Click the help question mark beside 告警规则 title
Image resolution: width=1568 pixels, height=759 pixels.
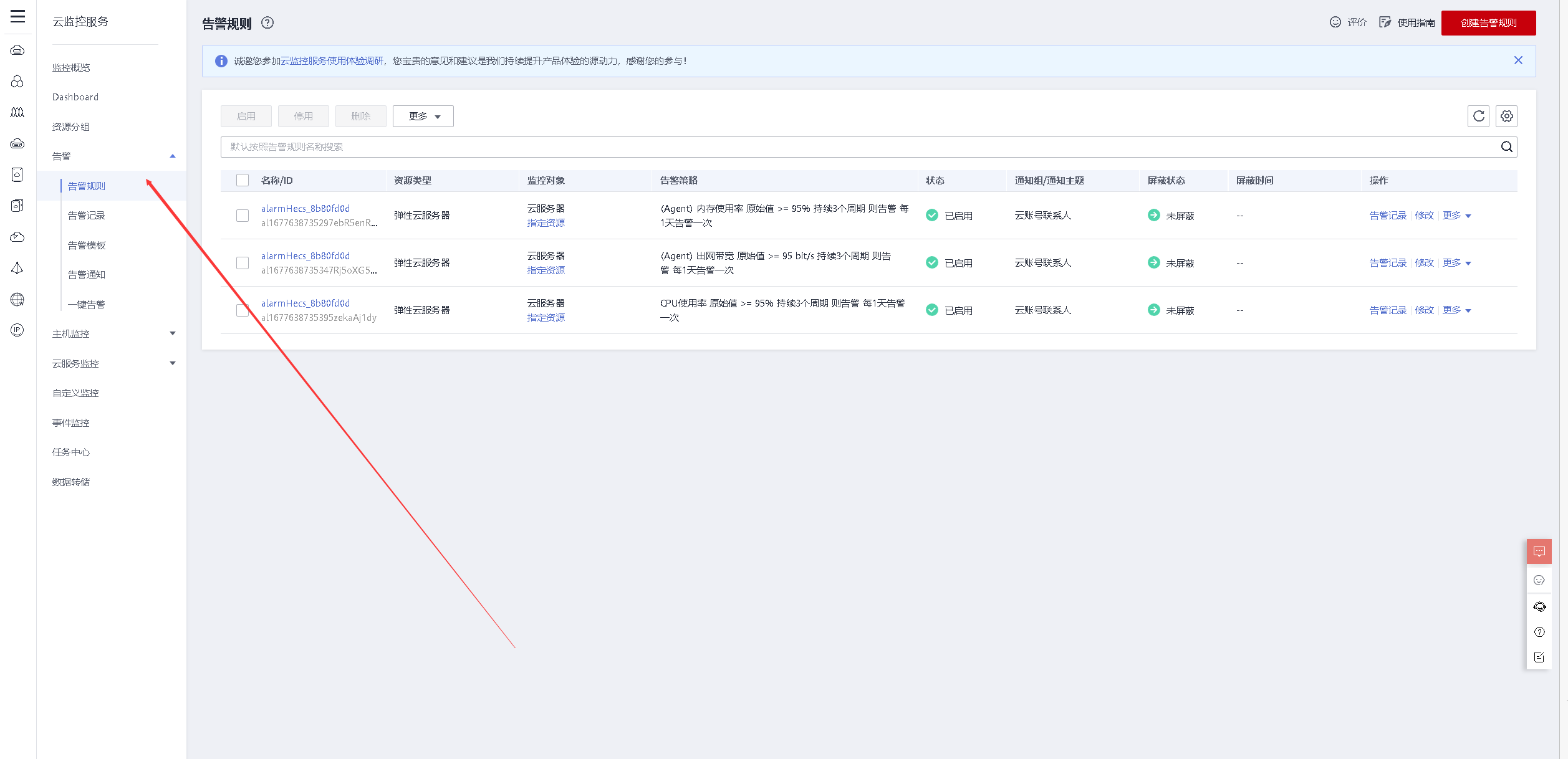tap(267, 23)
